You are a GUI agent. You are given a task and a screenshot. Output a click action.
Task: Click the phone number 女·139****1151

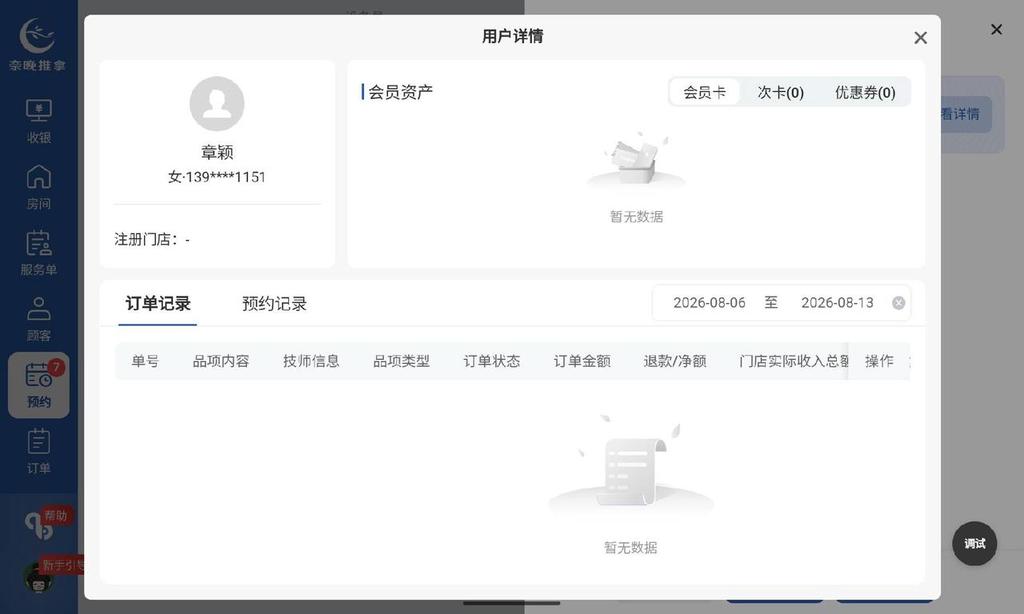point(217,177)
